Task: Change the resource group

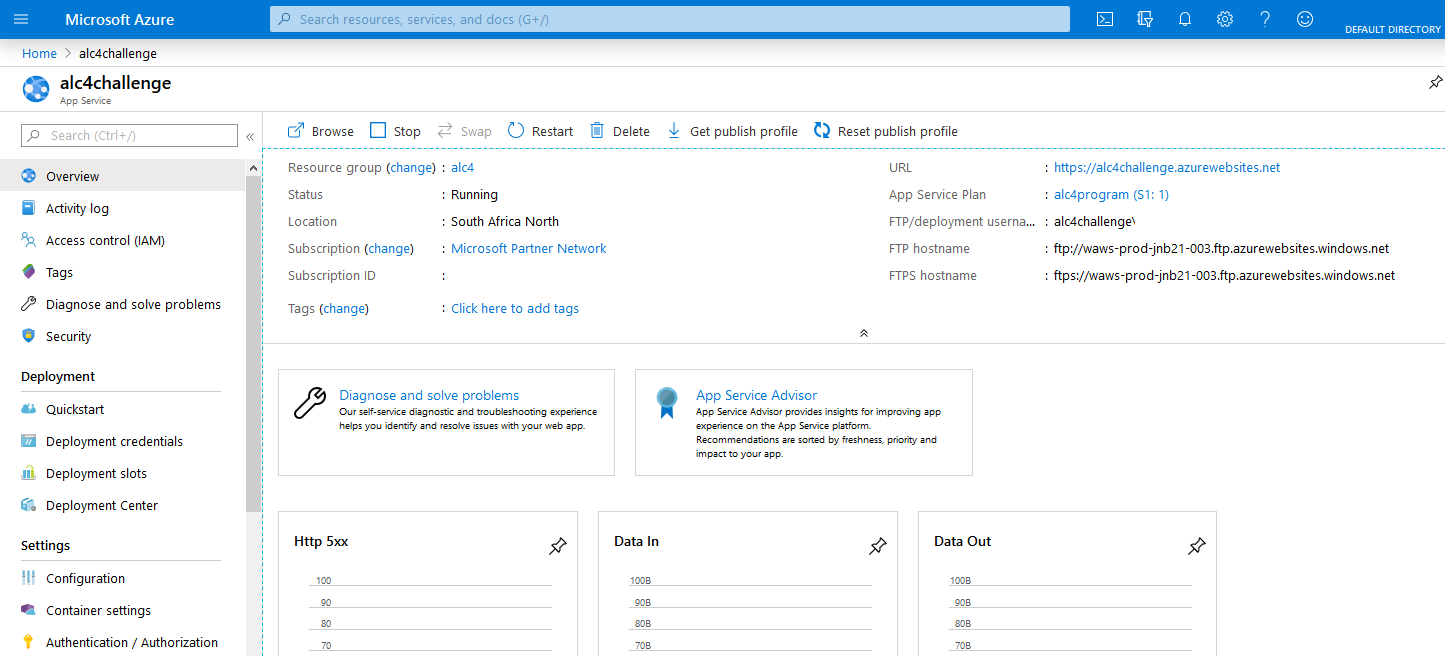Action: coord(411,167)
